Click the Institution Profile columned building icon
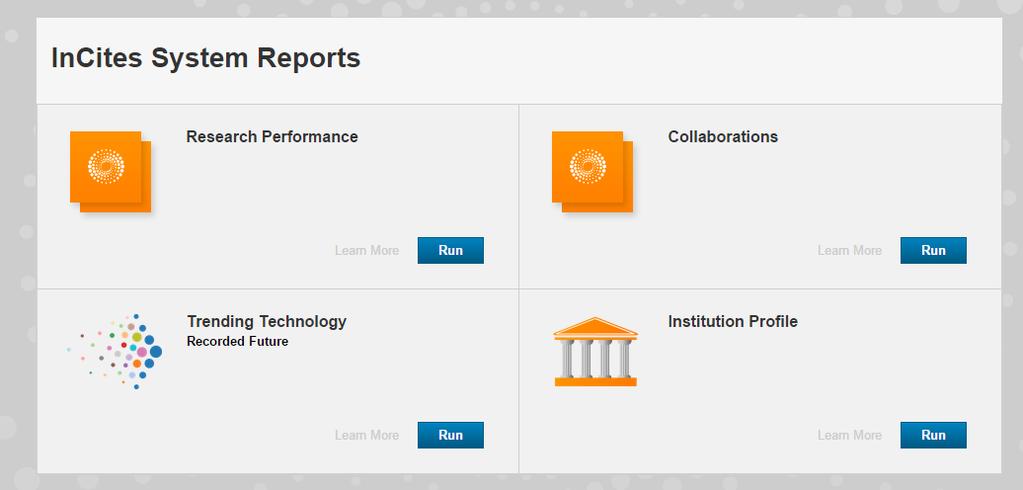1023x490 pixels. (596, 352)
